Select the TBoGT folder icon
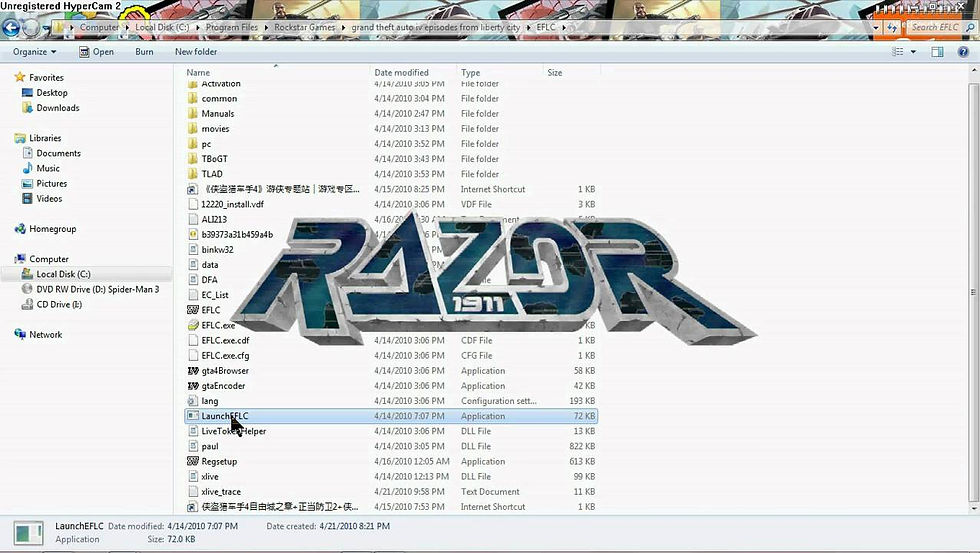This screenshot has height=553, width=980. tap(192, 159)
